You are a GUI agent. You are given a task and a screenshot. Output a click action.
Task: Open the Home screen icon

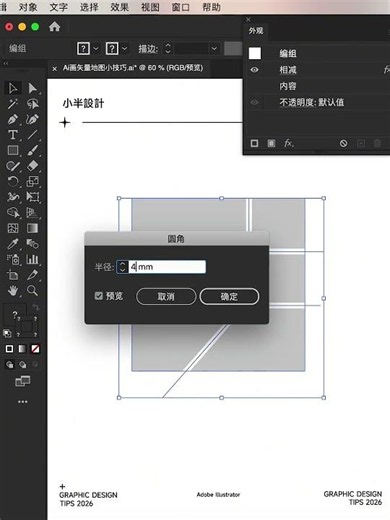pyautogui.click(x=54, y=27)
